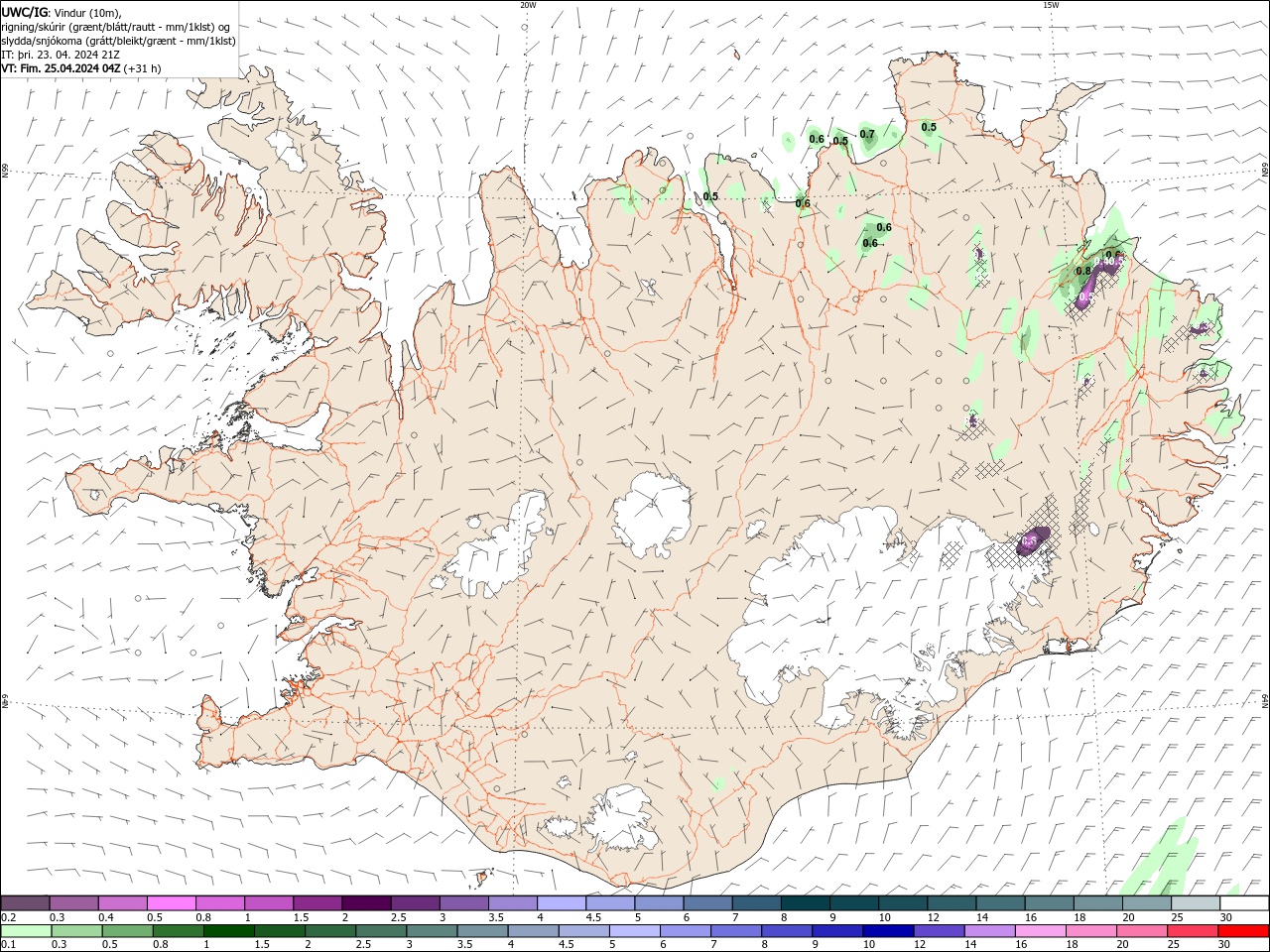Click the '15W' longitude label
Viewport: 1270px width, 952px height.
1051,5
